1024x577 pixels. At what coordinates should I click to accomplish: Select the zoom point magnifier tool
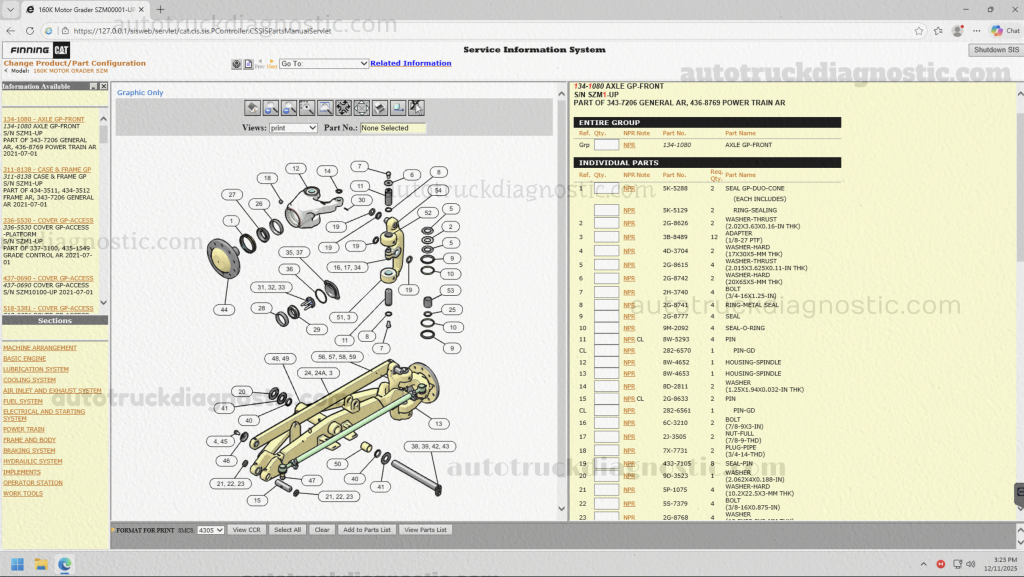tap(307, 108)
